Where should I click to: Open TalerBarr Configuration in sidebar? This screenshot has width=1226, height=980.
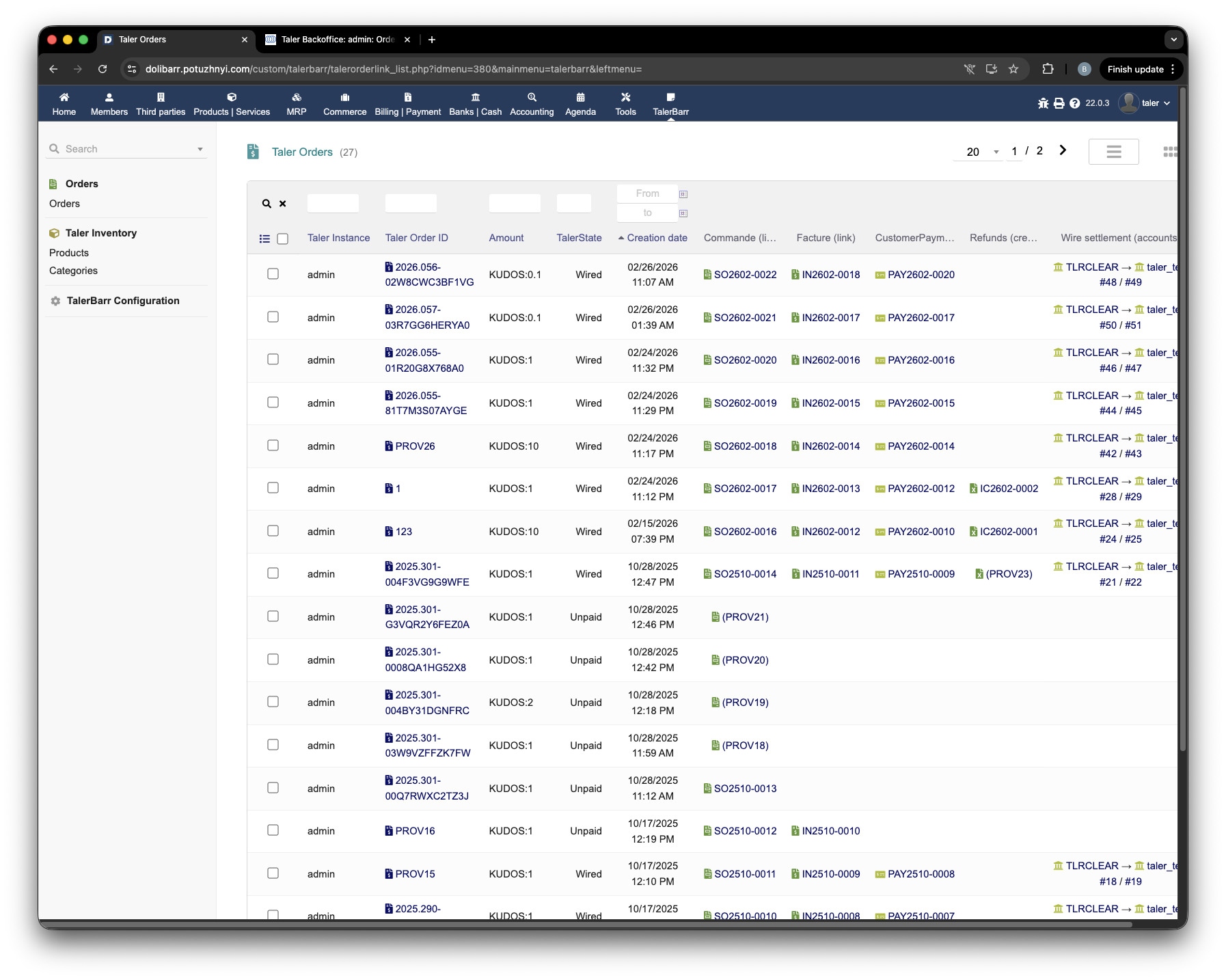123,301
